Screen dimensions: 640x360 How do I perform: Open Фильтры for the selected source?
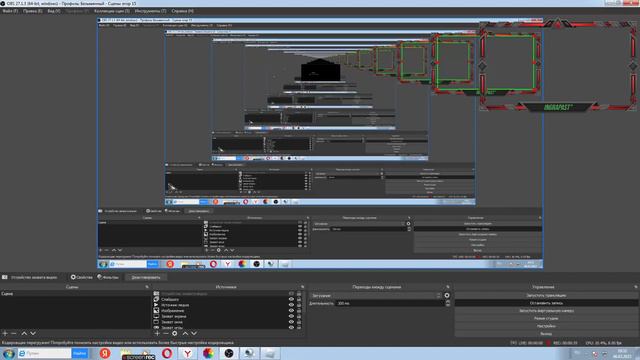[108, 277]
